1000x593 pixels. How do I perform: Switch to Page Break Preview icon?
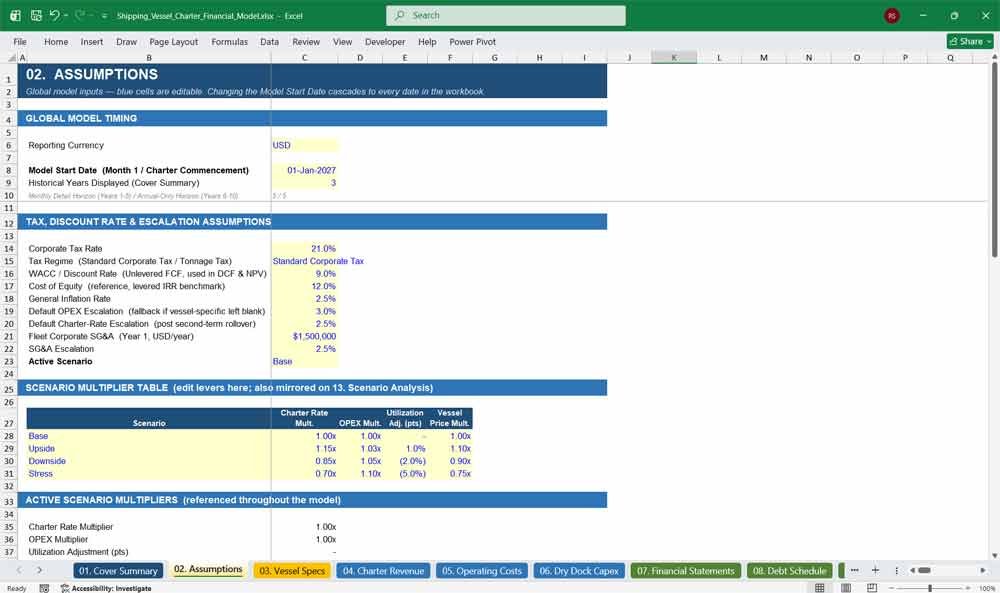pyautogui.click(x=872, y=588)
